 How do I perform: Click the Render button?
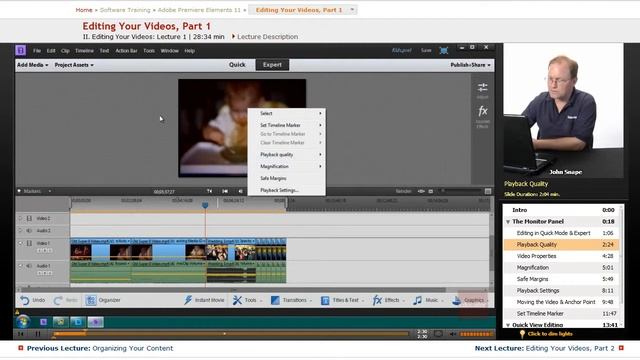(403, 191)
